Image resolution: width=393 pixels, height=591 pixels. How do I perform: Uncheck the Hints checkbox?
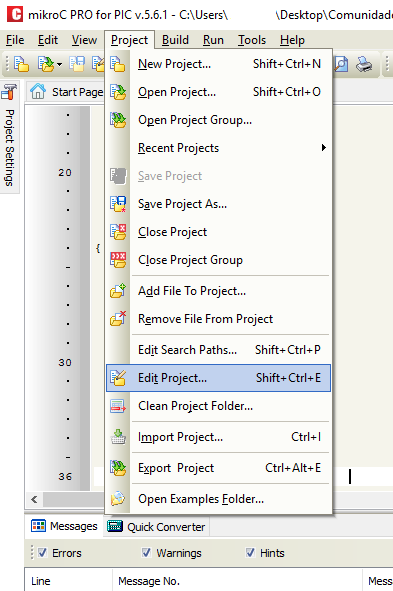(x=250, y=553)
